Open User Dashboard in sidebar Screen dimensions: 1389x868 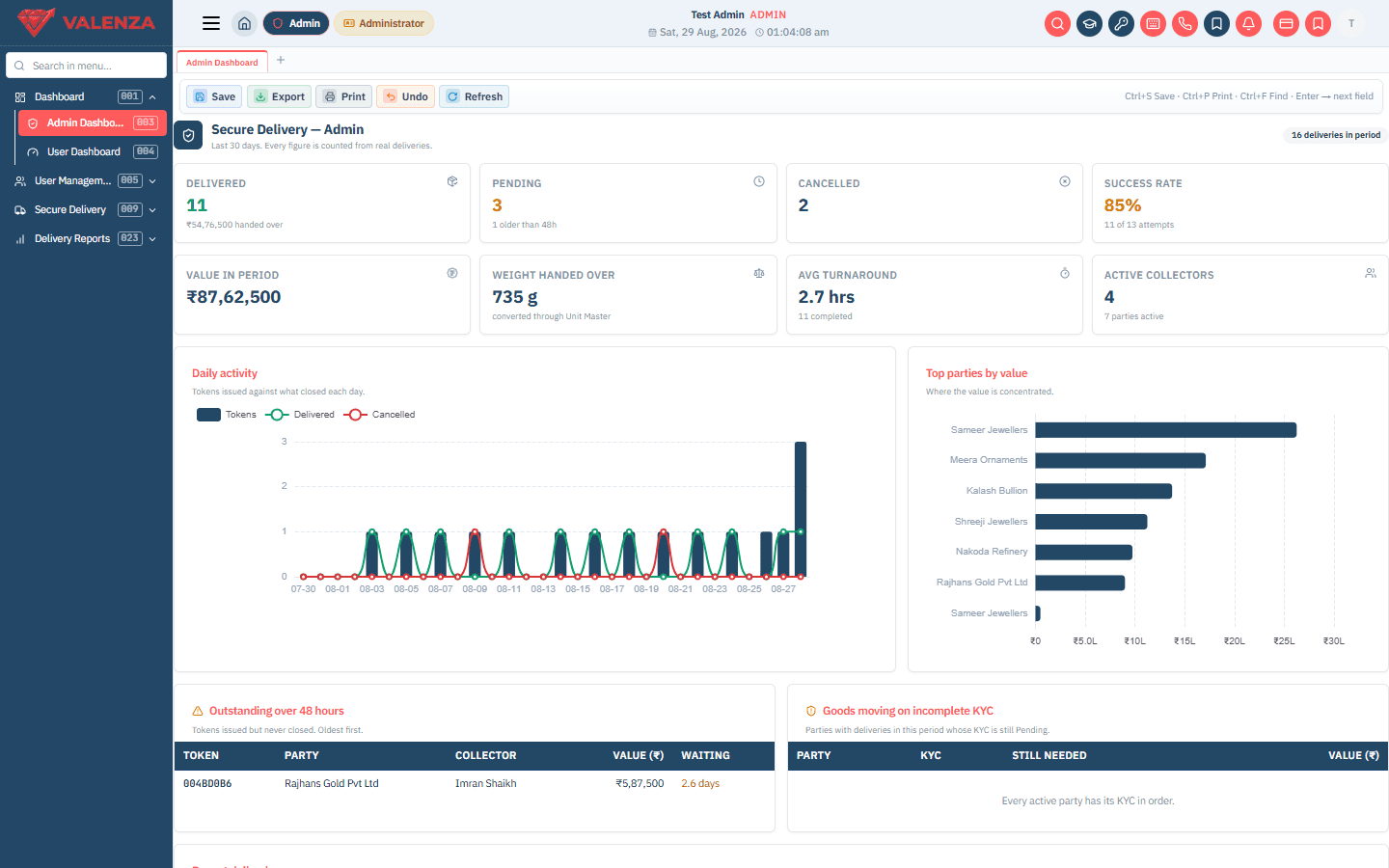(93, 151)
